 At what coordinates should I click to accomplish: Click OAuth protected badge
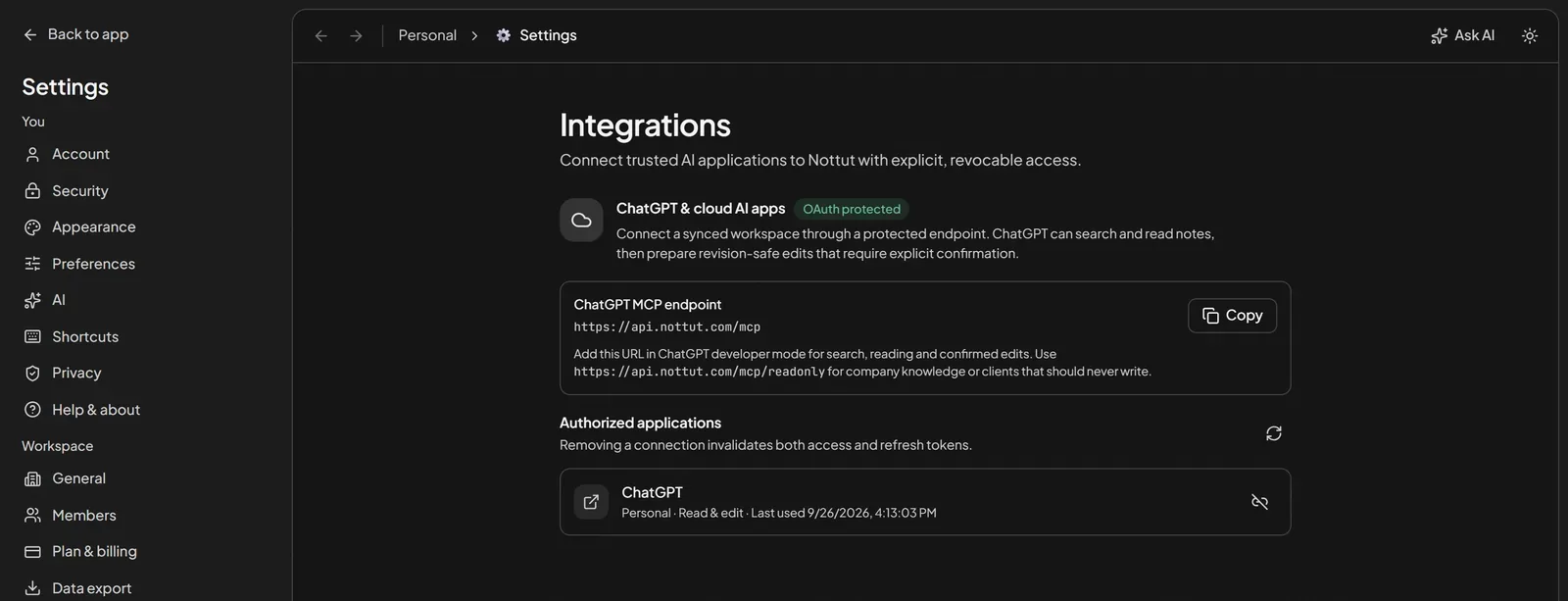tap(852, 209)
